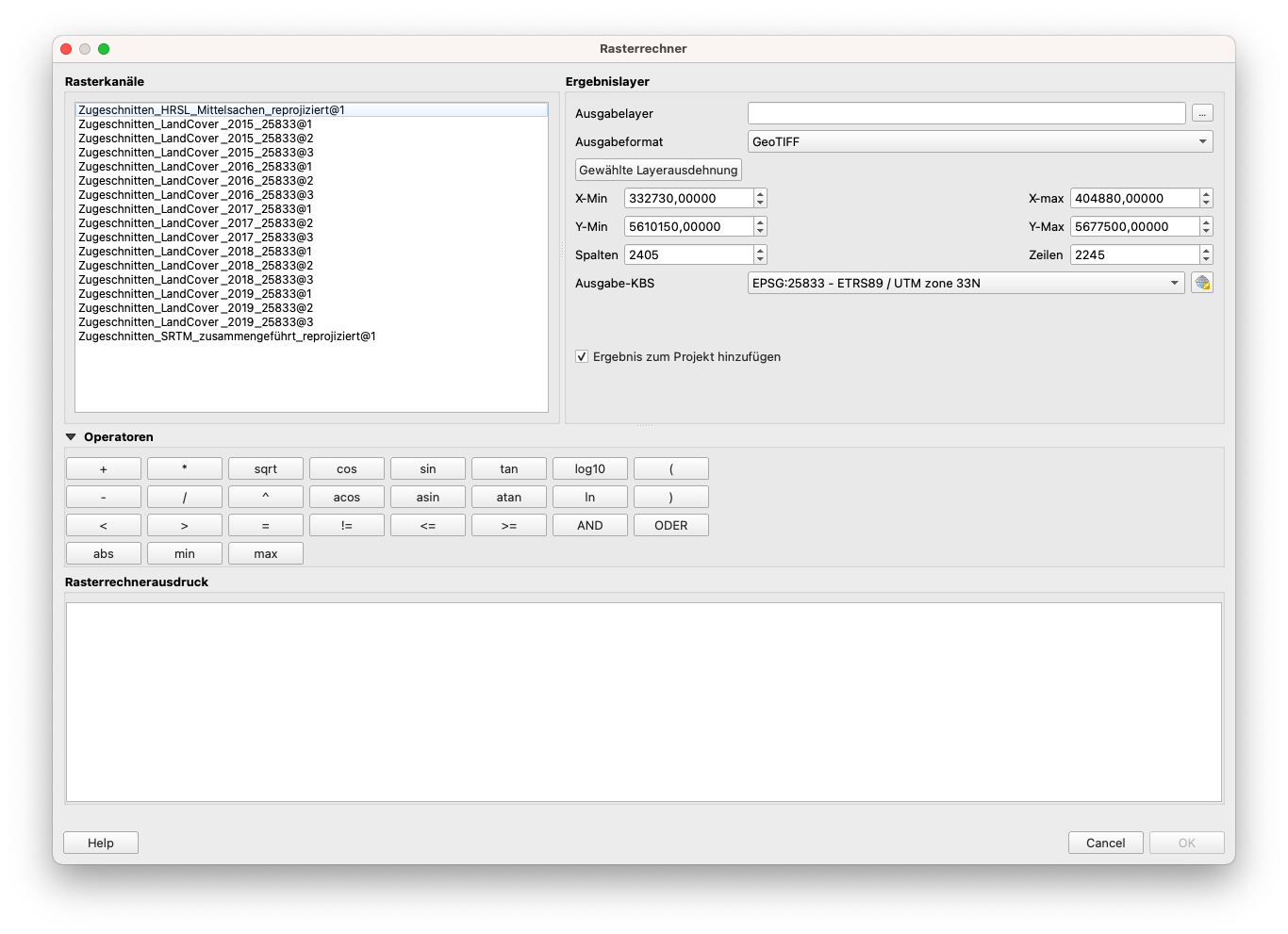Insert the abs function

[104, 553]
